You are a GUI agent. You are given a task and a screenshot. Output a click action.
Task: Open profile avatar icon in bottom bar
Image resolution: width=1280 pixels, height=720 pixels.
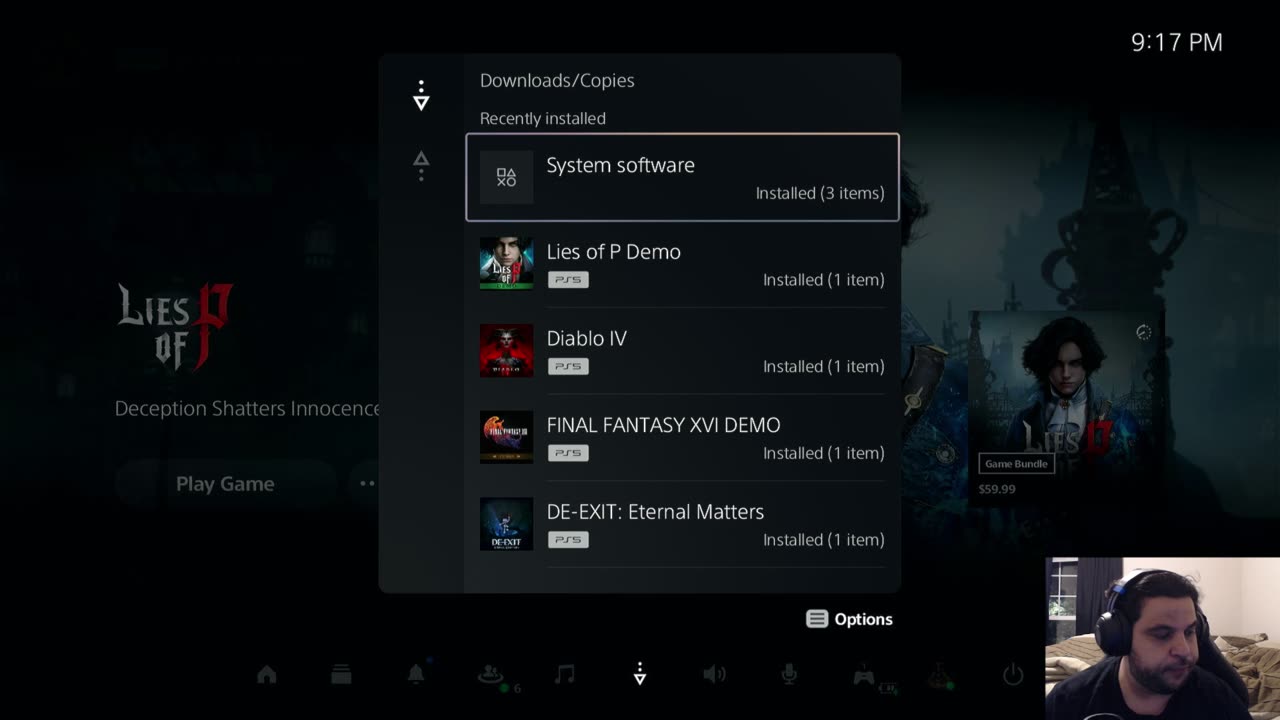click(x=938, y=676)
